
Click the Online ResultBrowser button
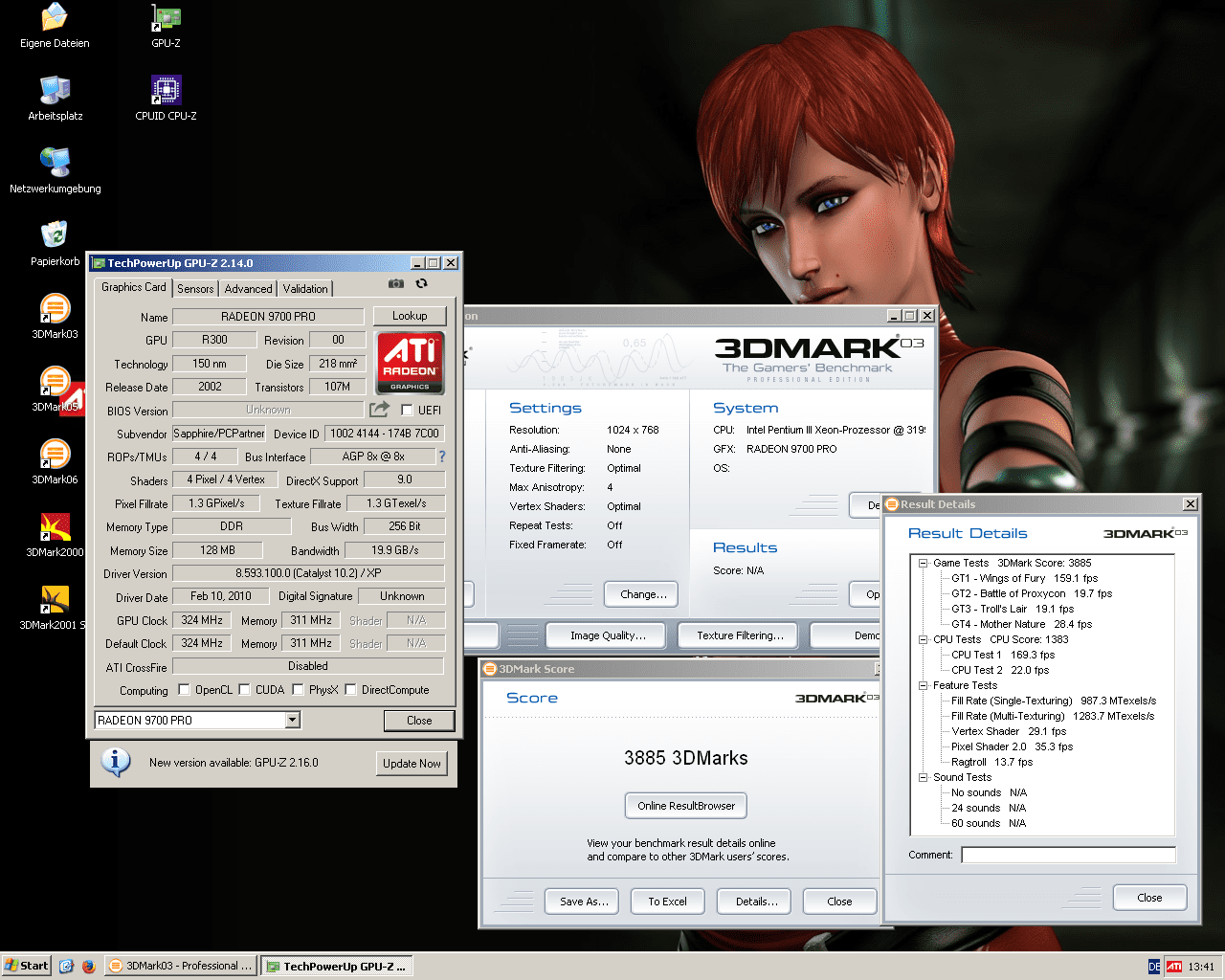pos(686,806)
